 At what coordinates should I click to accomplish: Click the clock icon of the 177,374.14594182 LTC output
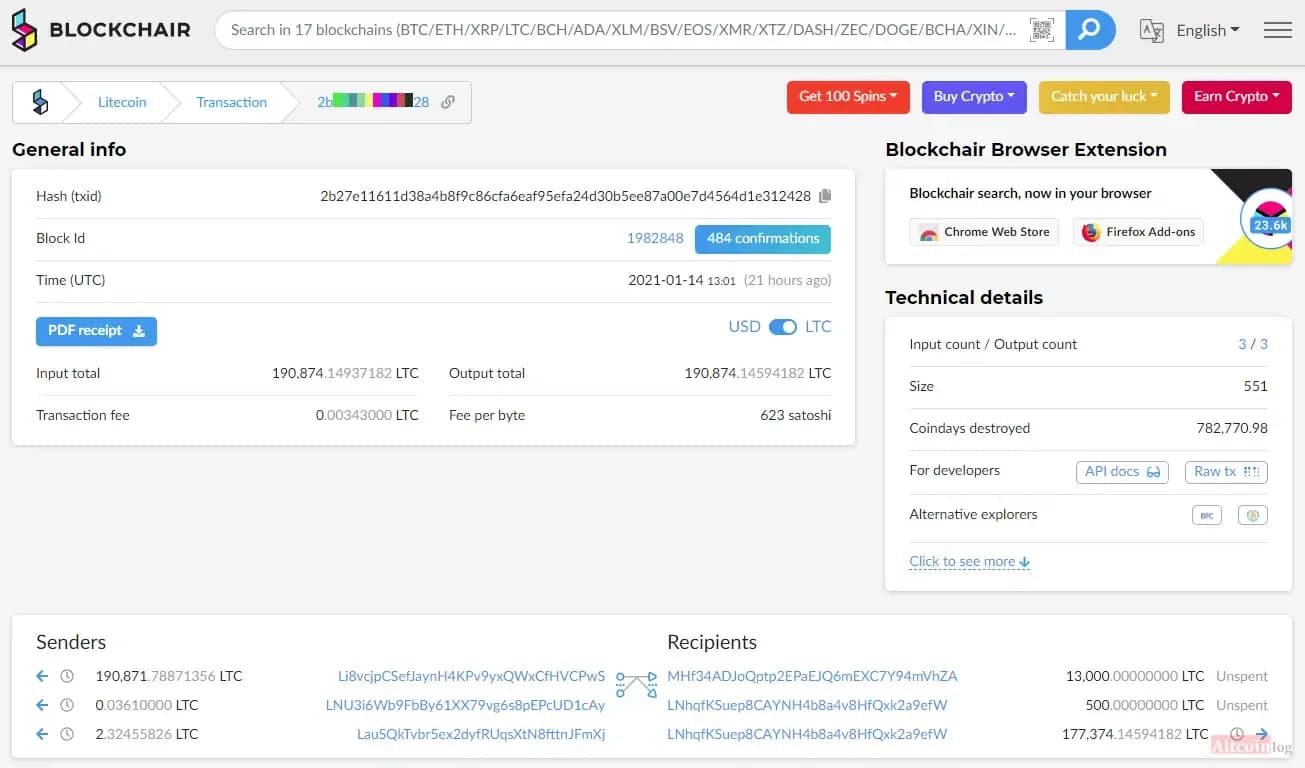coord(1237,734)
